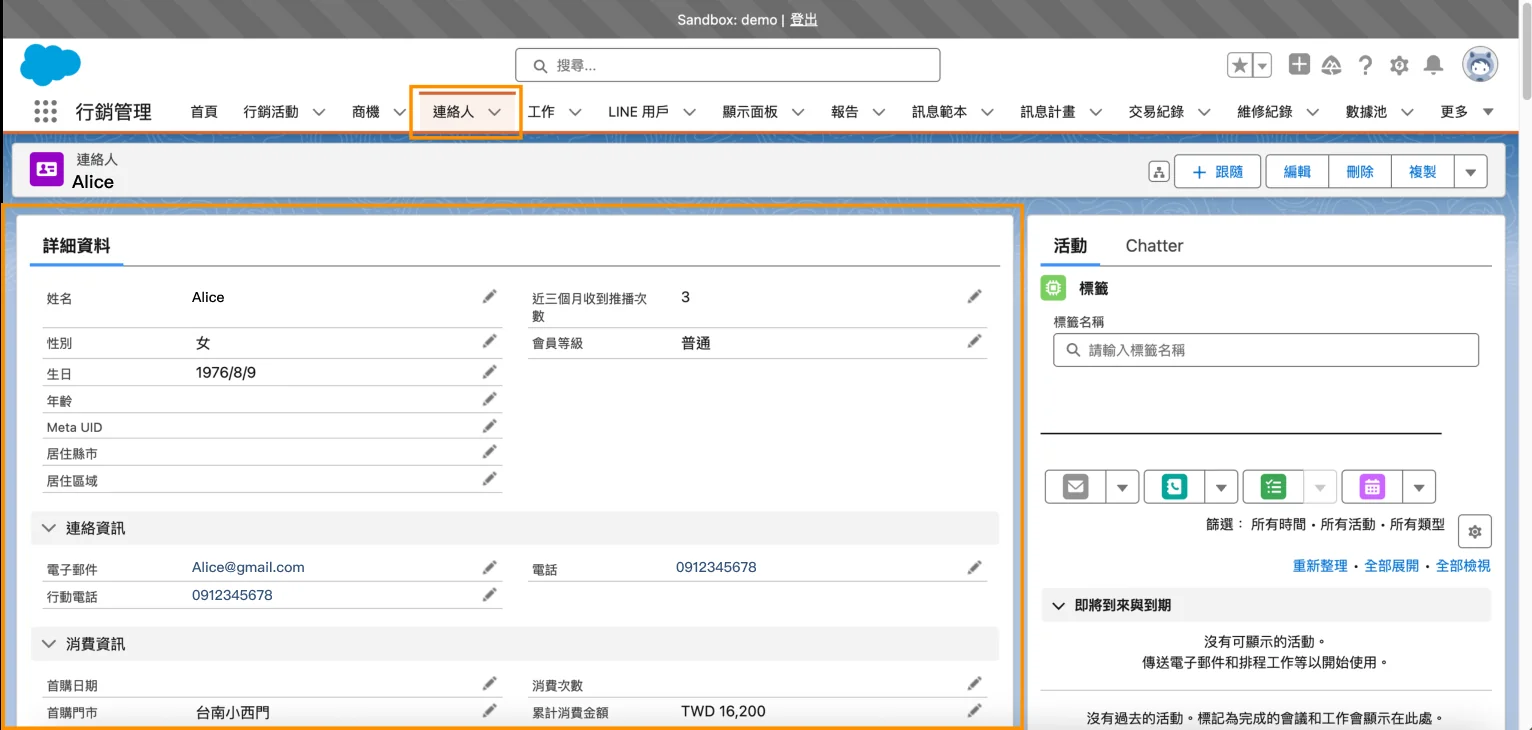Select the 活動 tab
1532x730 pixels.
pyautogui.click(x=1070, y=246)
